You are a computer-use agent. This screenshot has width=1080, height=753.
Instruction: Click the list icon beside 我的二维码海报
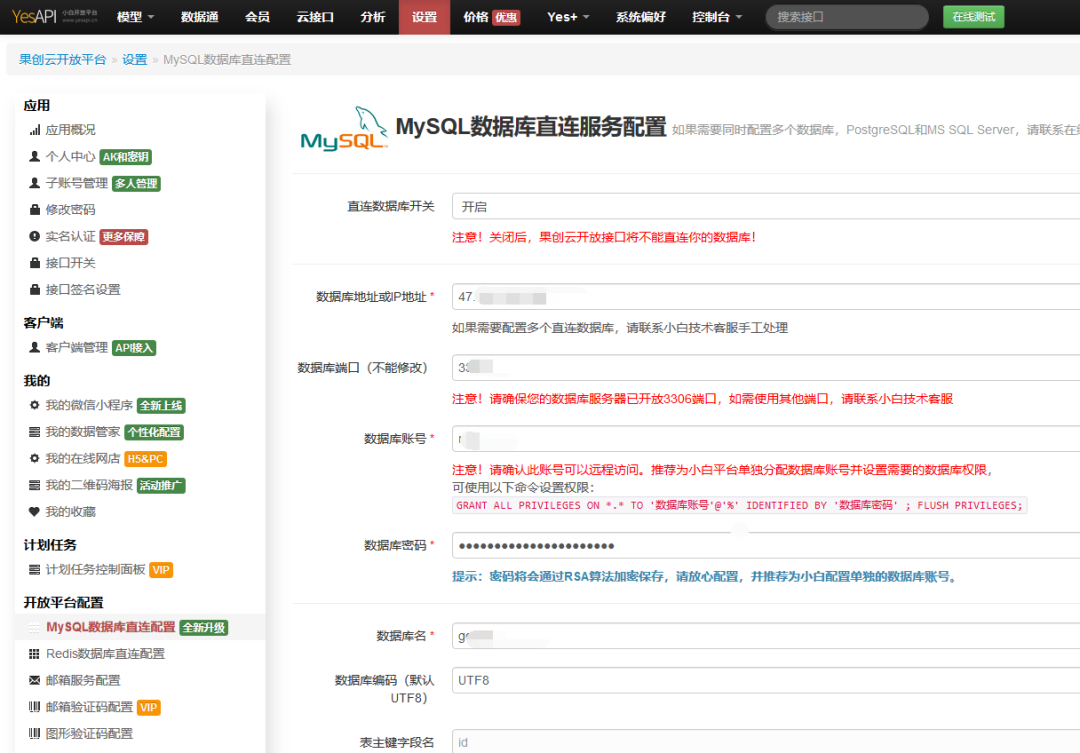point(34,485)
